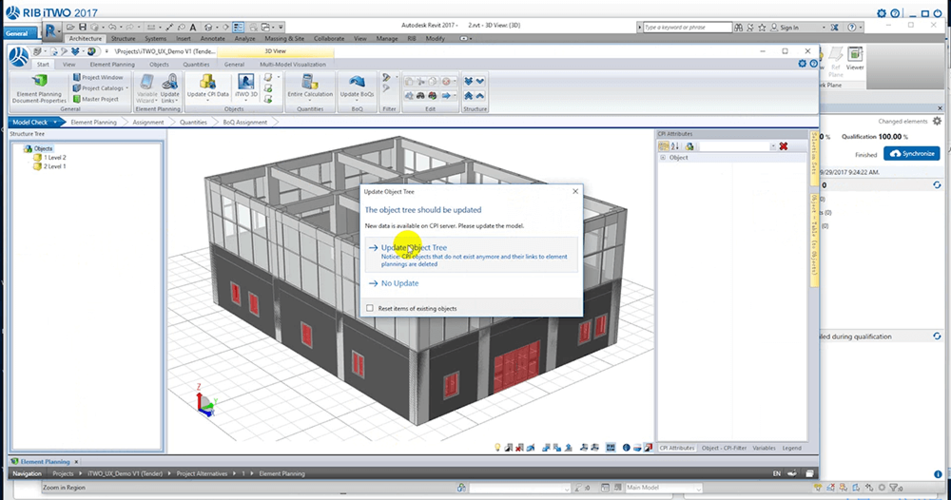Click the A-Z sort icon in CPI Attributes

coord(675,146)
